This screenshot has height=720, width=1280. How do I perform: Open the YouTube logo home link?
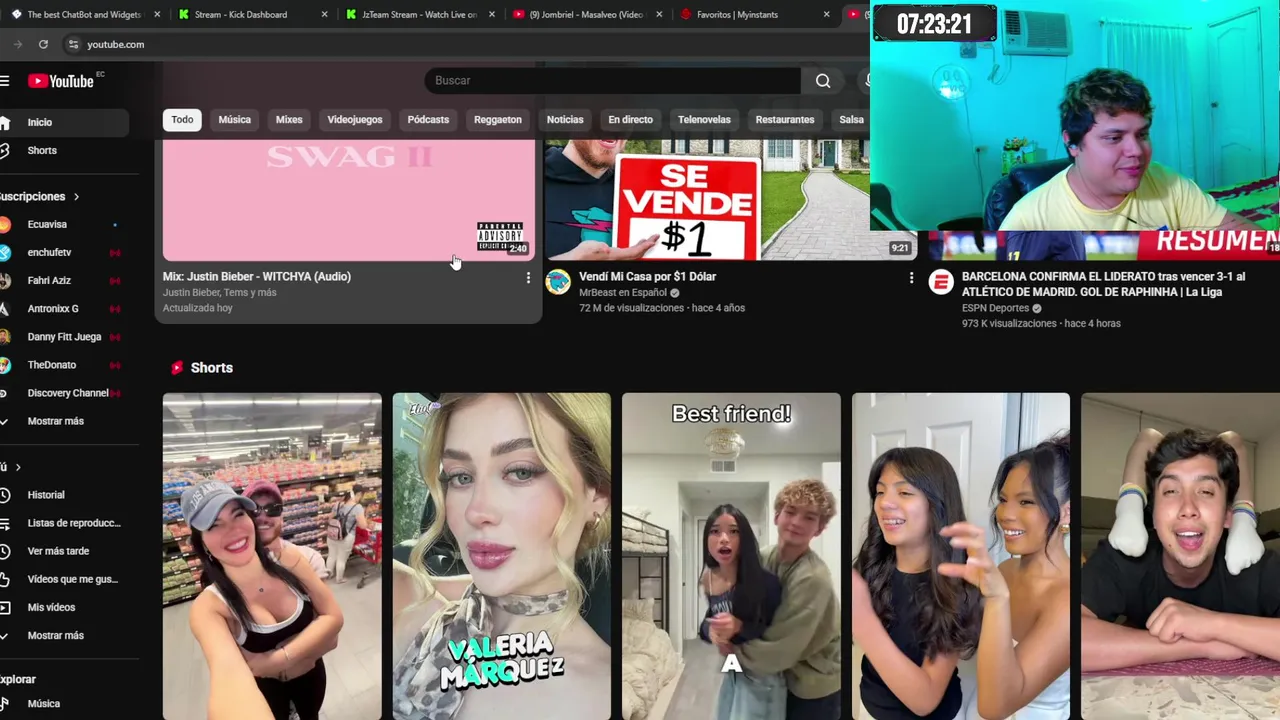(x=60, y=81)
